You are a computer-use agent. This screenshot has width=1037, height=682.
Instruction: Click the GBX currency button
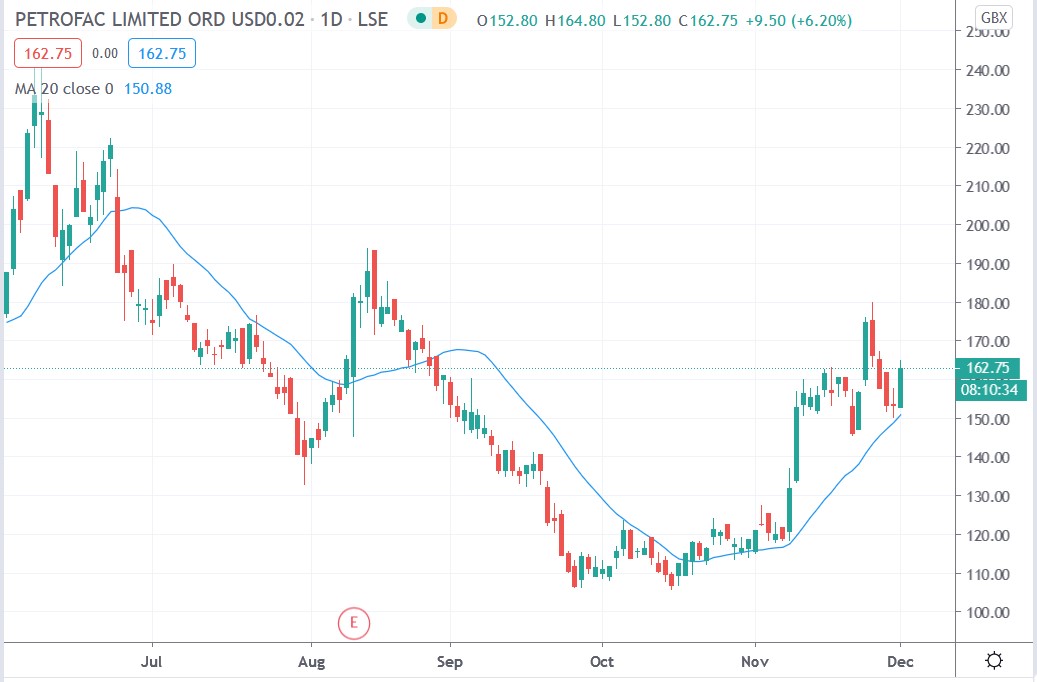point(993,17)
